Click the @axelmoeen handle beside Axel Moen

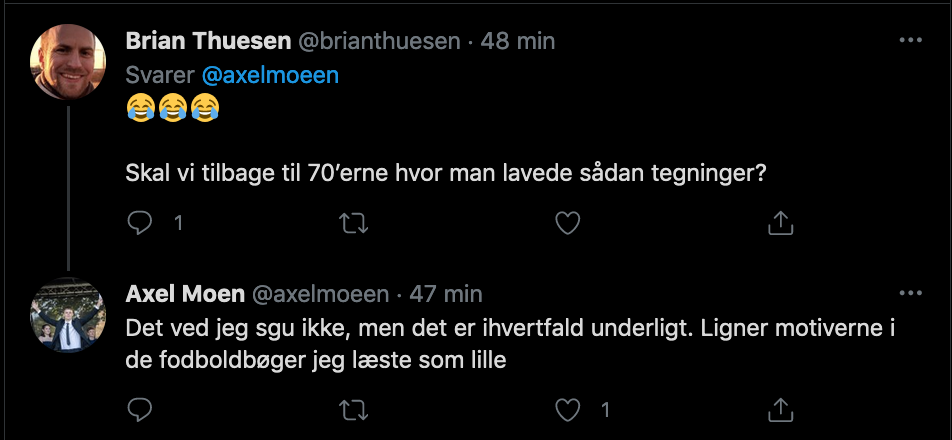(319, 294)
